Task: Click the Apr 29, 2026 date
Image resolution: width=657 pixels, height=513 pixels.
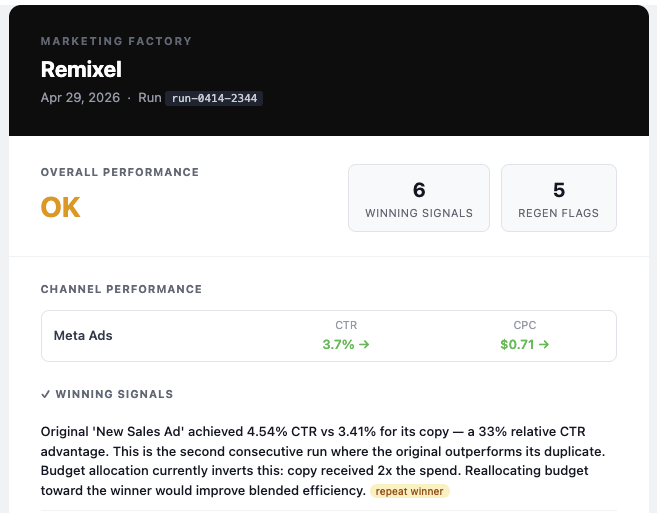Action: [x=80, y=98]
